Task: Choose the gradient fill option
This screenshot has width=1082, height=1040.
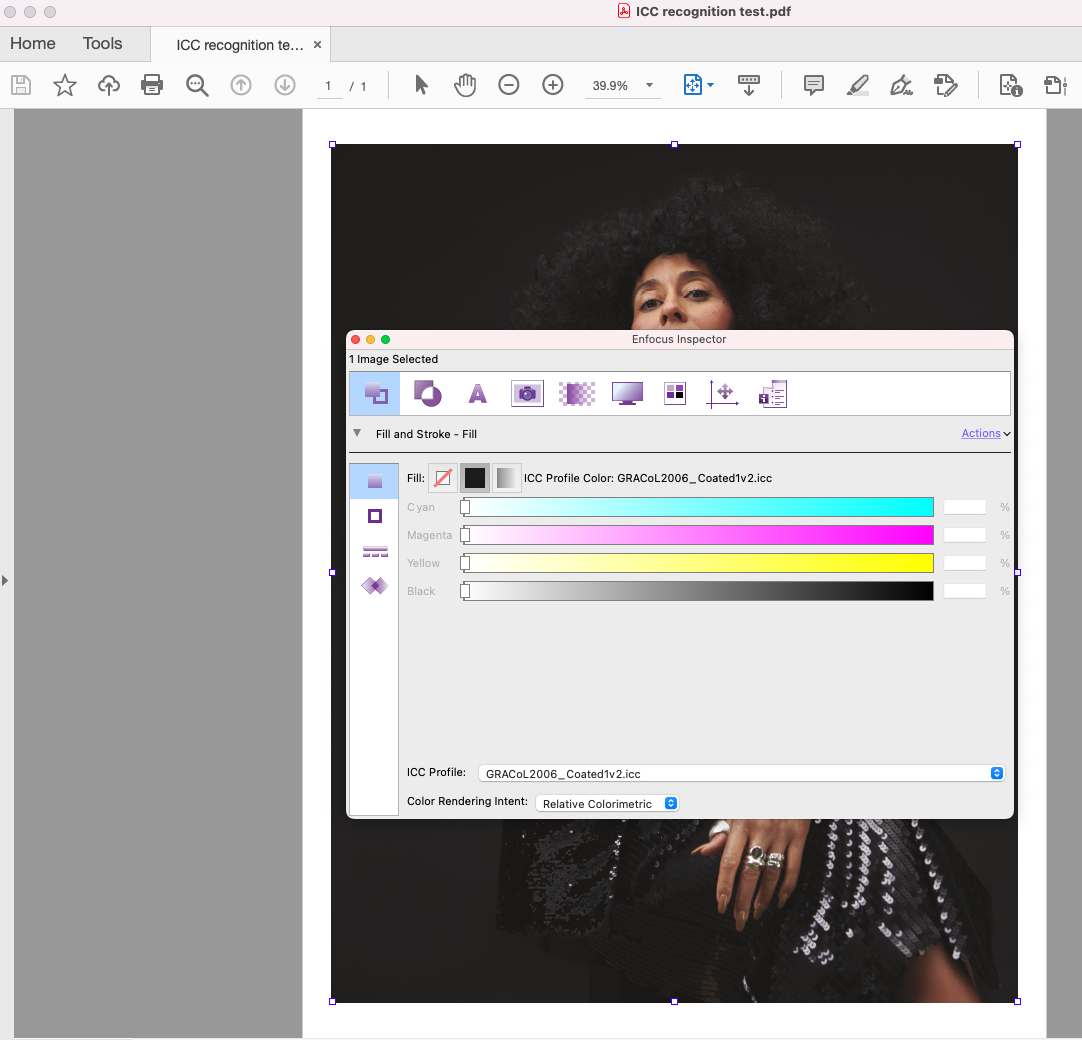Action: coord(507,478)
